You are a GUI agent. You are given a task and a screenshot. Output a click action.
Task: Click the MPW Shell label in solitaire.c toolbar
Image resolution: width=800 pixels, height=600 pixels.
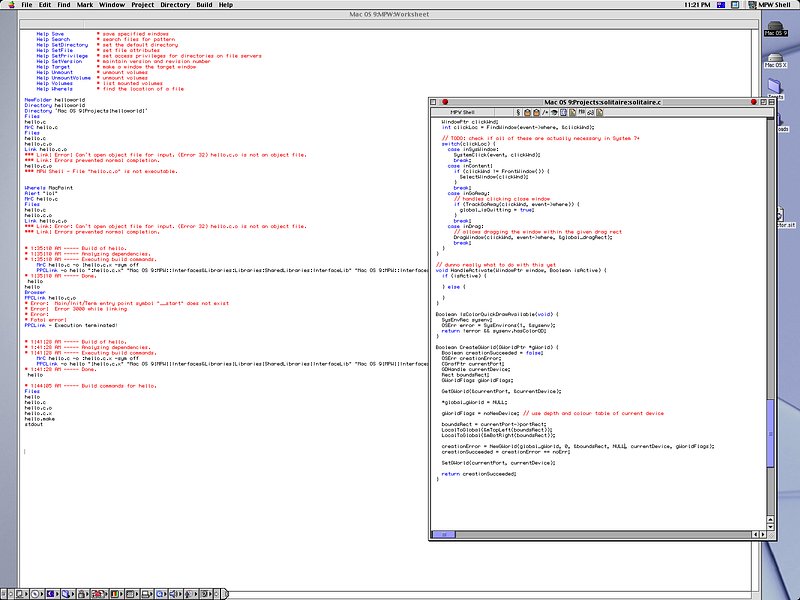point(462,112)
